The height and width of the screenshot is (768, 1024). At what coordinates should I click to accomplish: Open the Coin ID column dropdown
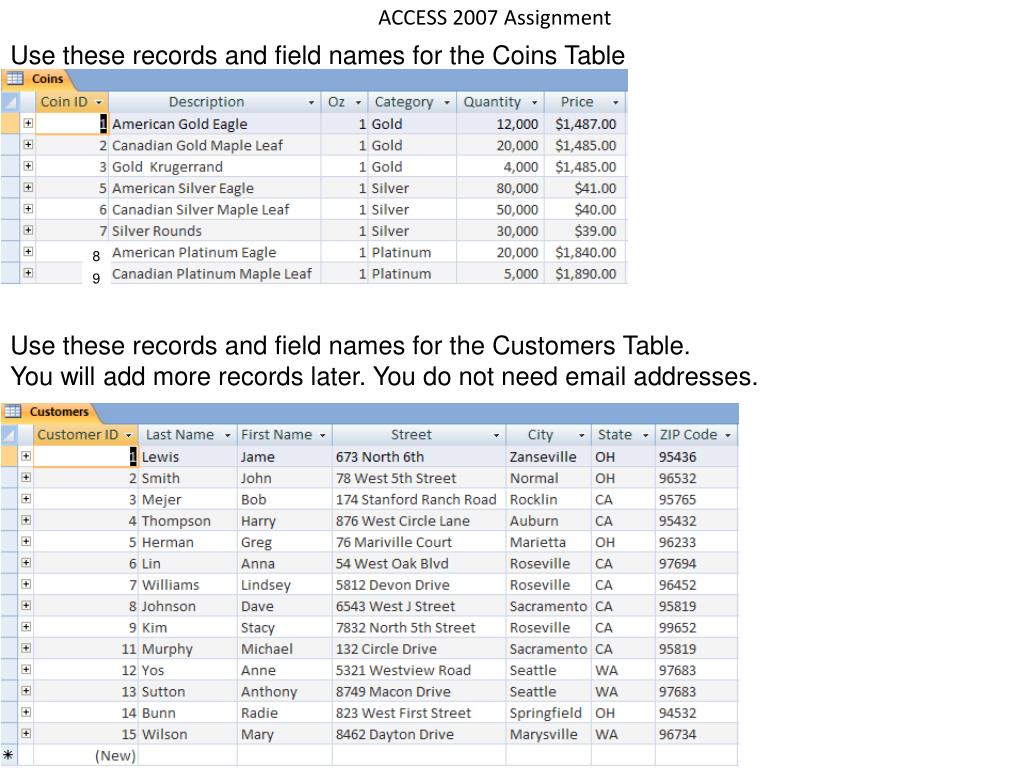(99, 103)
